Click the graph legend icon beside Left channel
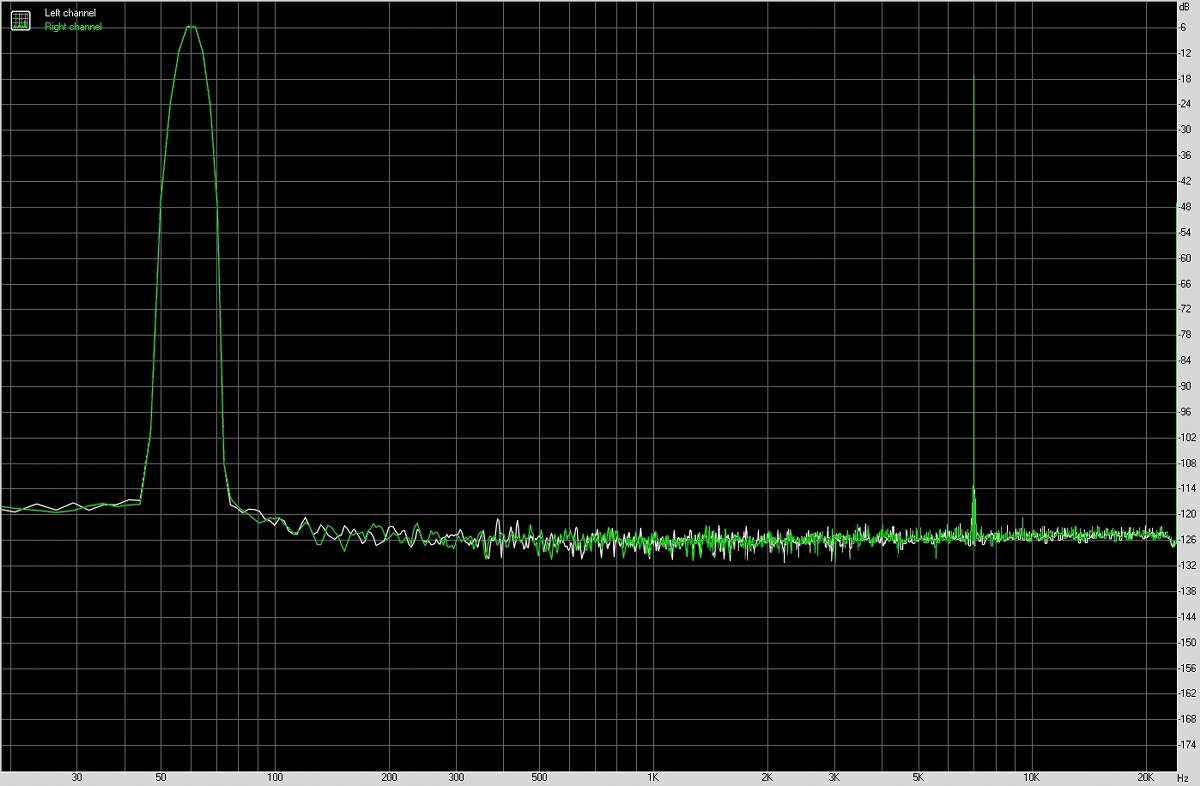The height and width of the screenshot is (786, 1200). (20, 19)
